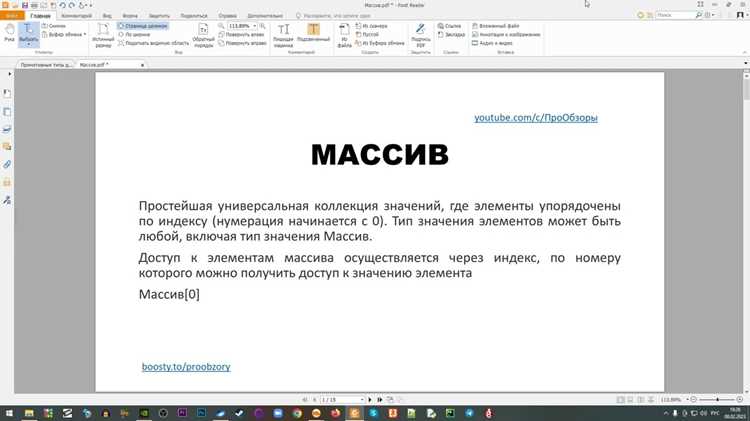Open the Windows Start menu

pos(9,413)
